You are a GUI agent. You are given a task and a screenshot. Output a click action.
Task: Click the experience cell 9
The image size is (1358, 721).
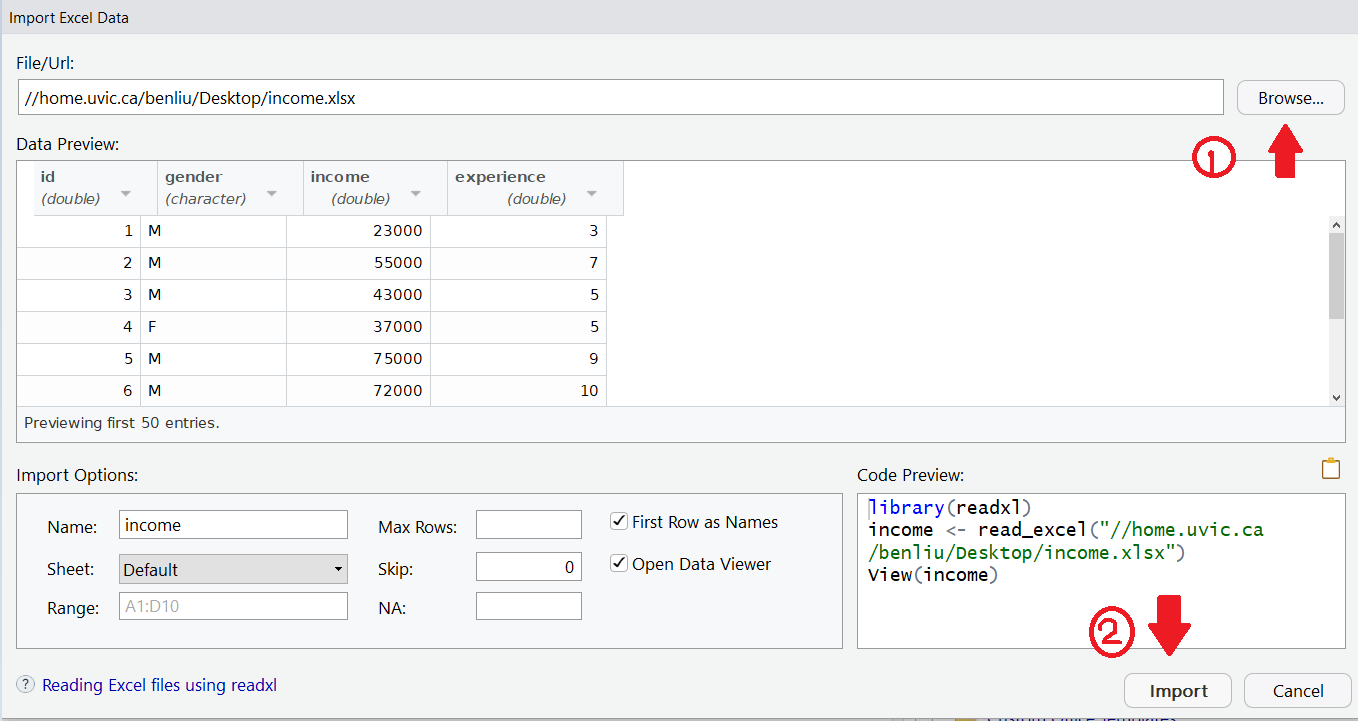click(518, 359)
